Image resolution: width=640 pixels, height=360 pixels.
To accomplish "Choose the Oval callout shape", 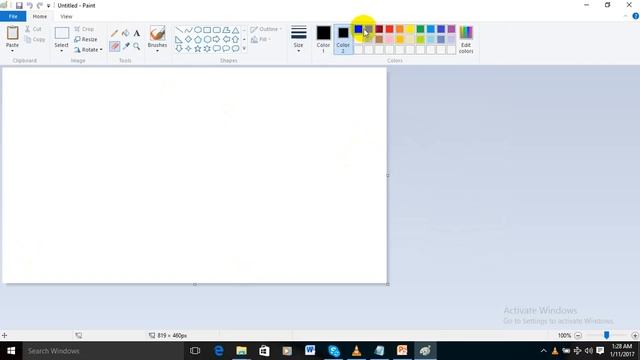I will click(x=226, y=49).
